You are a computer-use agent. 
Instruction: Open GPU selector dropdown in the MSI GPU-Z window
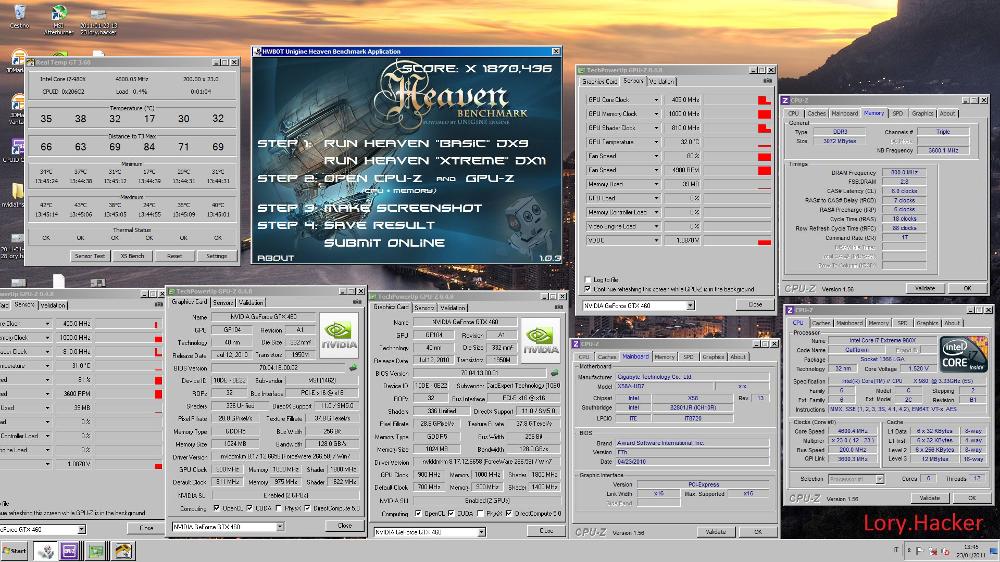[x=279, y=526]
